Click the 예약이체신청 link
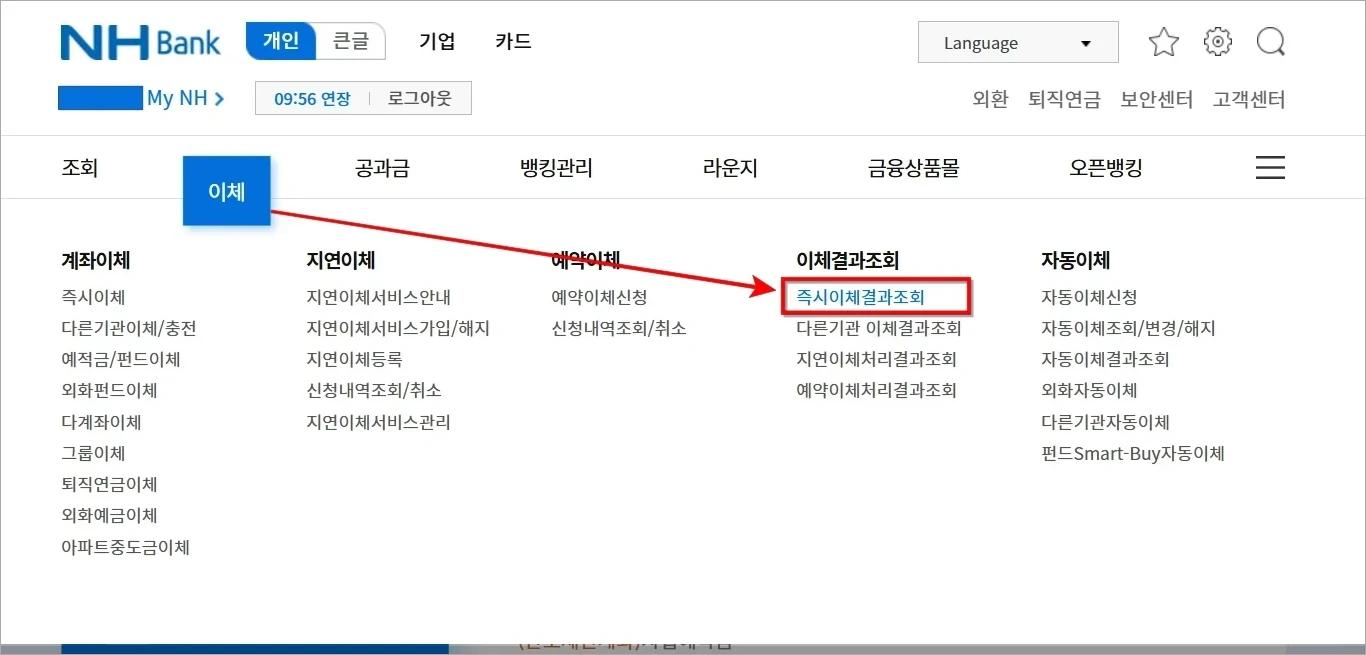The height and width of the screenshot is (655, 1366). tap(602, 296)
